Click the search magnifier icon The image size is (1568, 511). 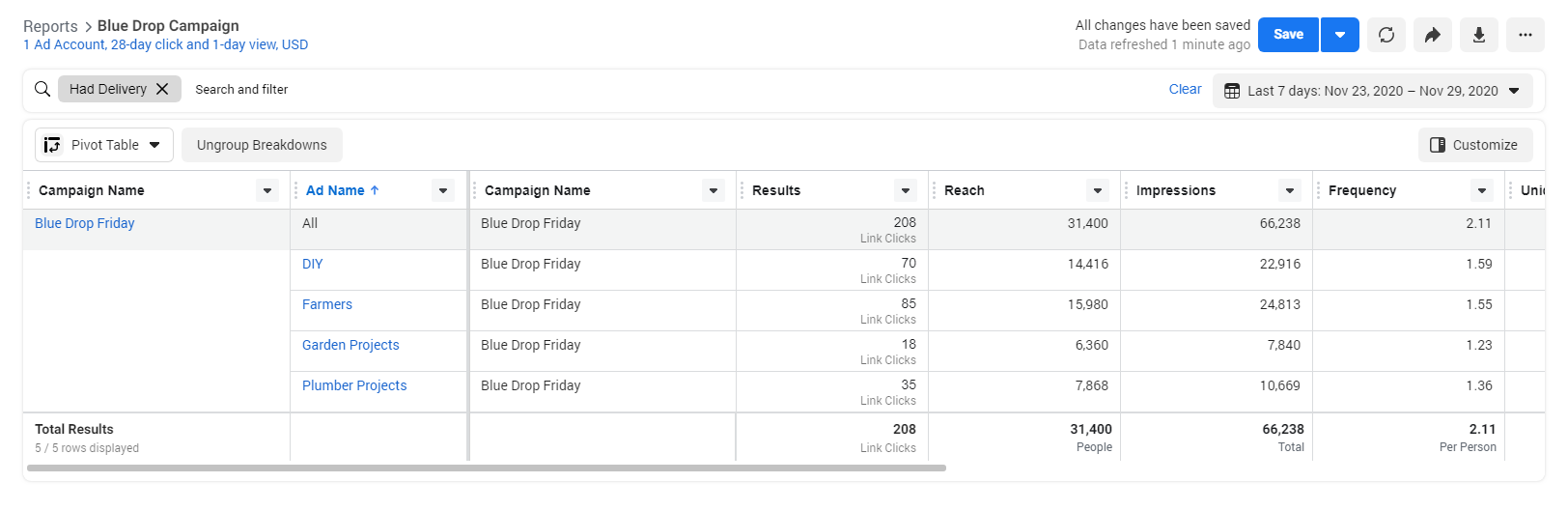[x=42, y=89]
